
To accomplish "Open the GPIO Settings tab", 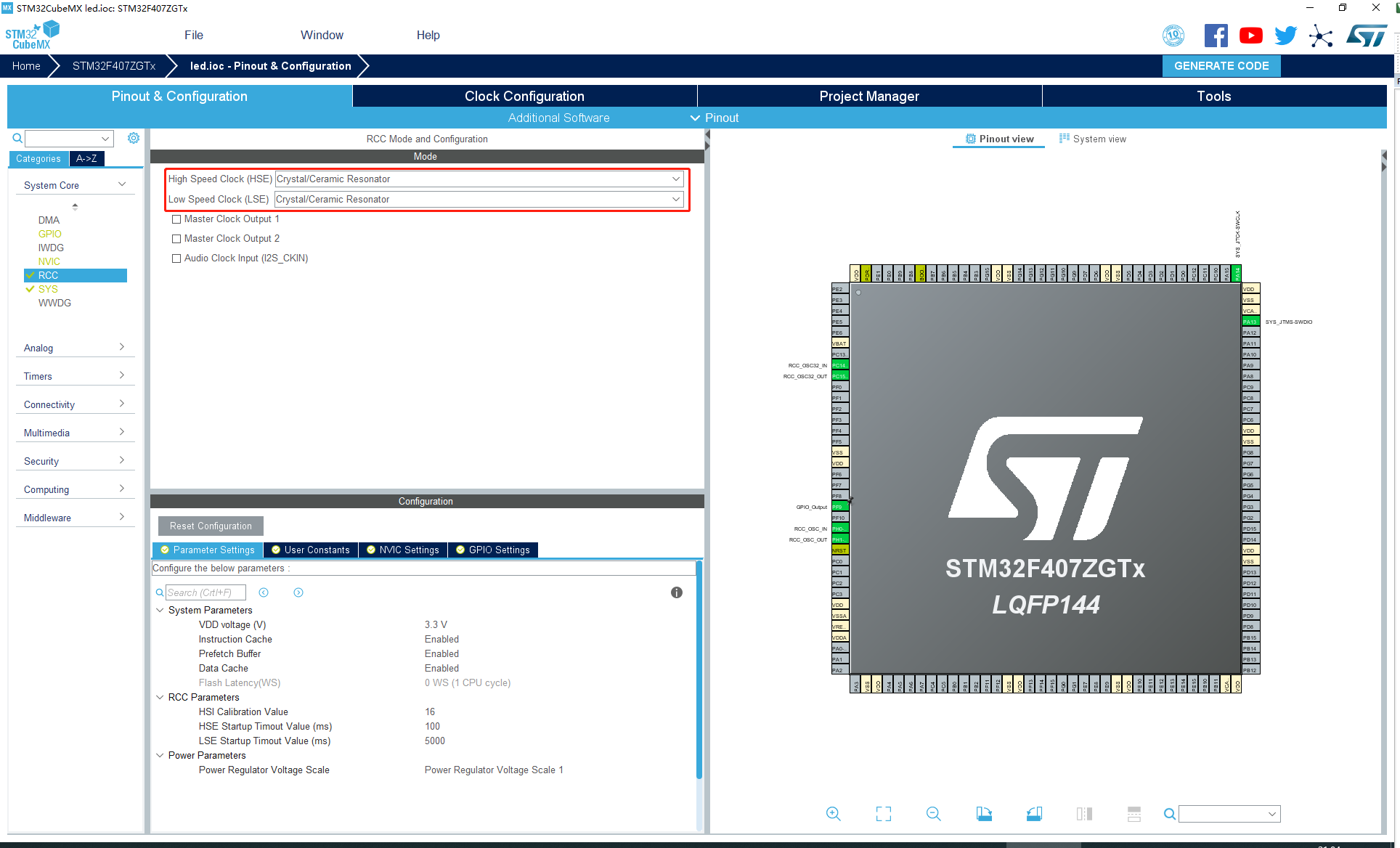I will 493,550.
